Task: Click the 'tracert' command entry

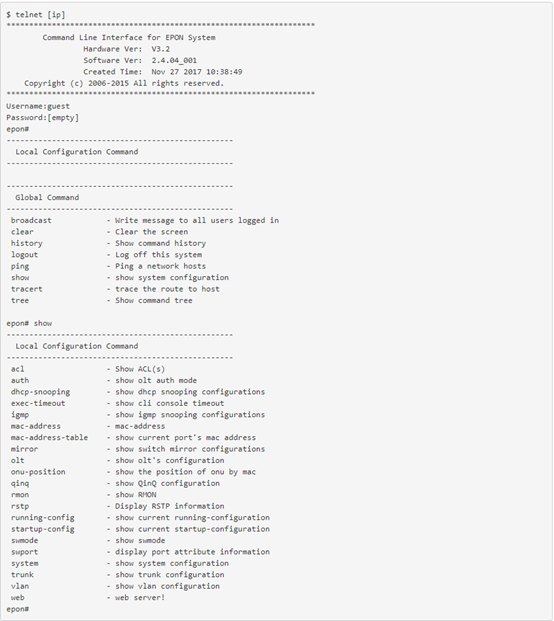Action: (x=27, y=289)
